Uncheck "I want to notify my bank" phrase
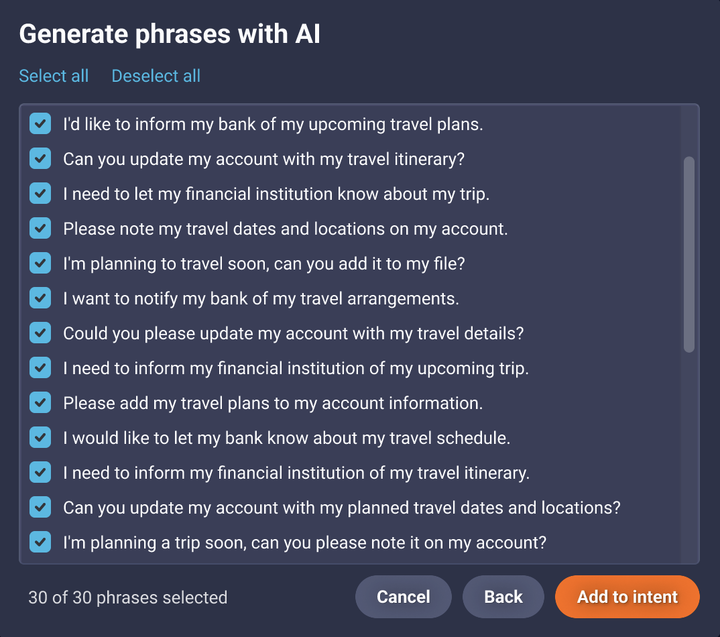 (40, 298)
